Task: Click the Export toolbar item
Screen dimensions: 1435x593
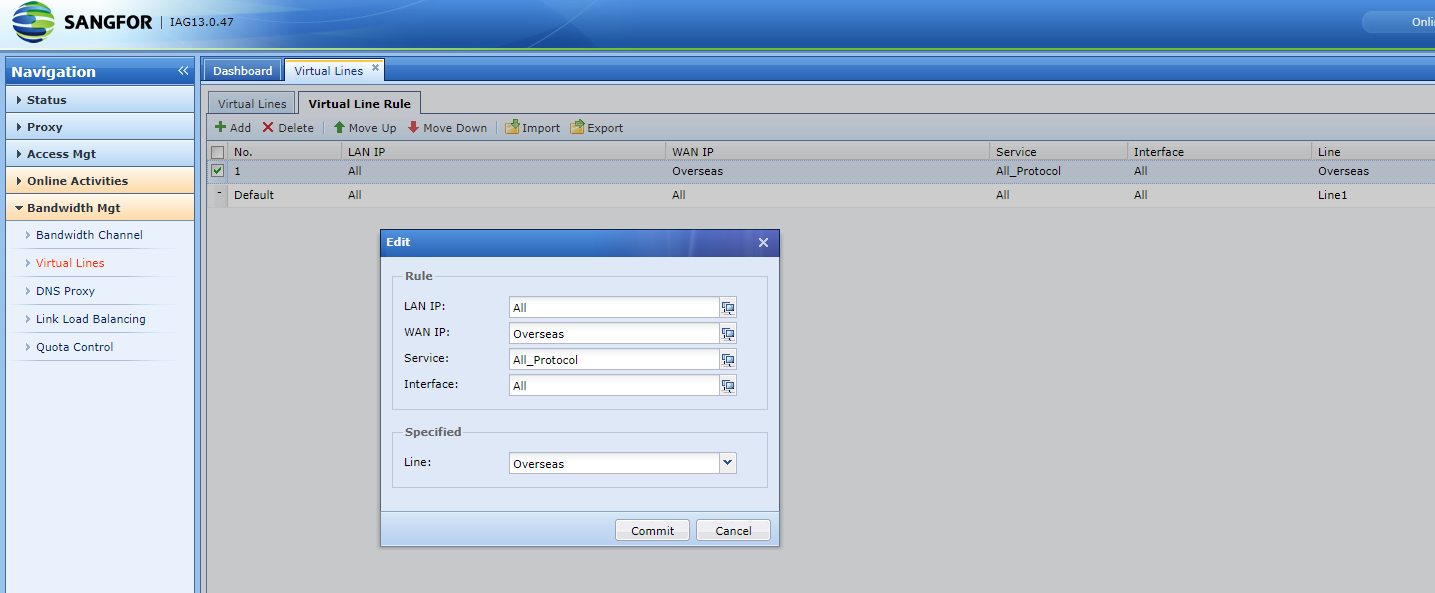Action: 596,127
